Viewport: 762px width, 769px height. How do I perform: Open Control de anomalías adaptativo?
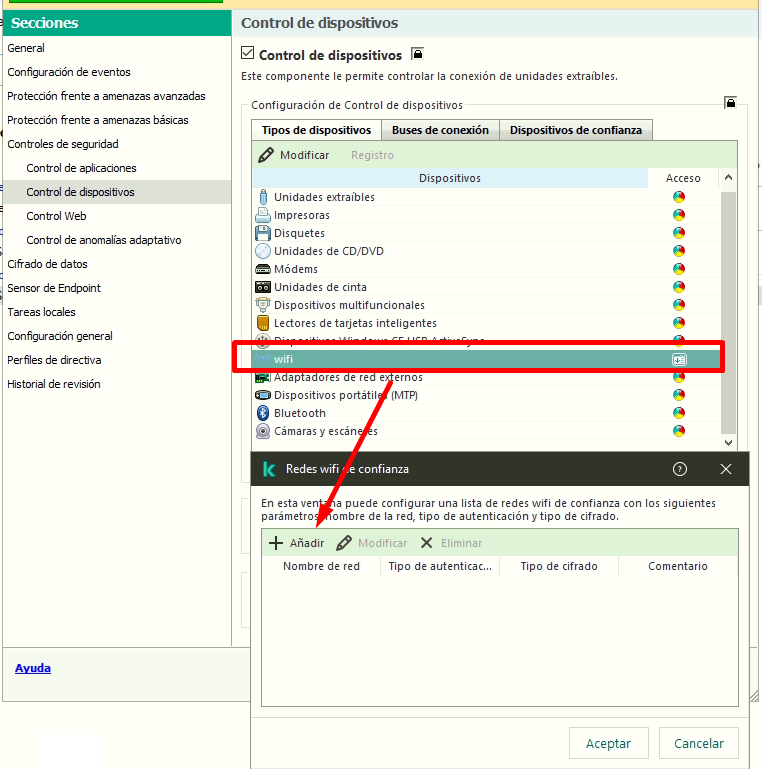[x=104, y=240]
